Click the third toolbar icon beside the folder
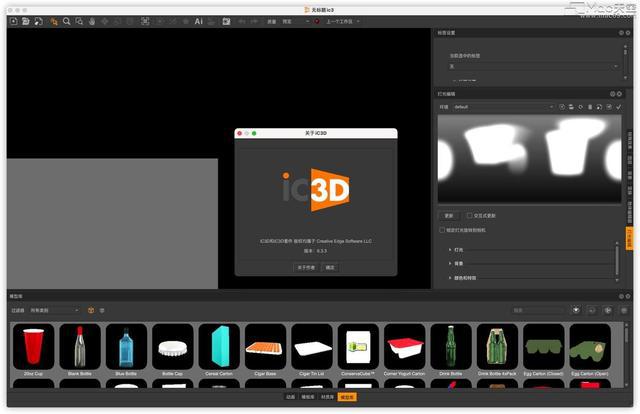The width and height of the screenshot is (640, 414). [38, 21]
